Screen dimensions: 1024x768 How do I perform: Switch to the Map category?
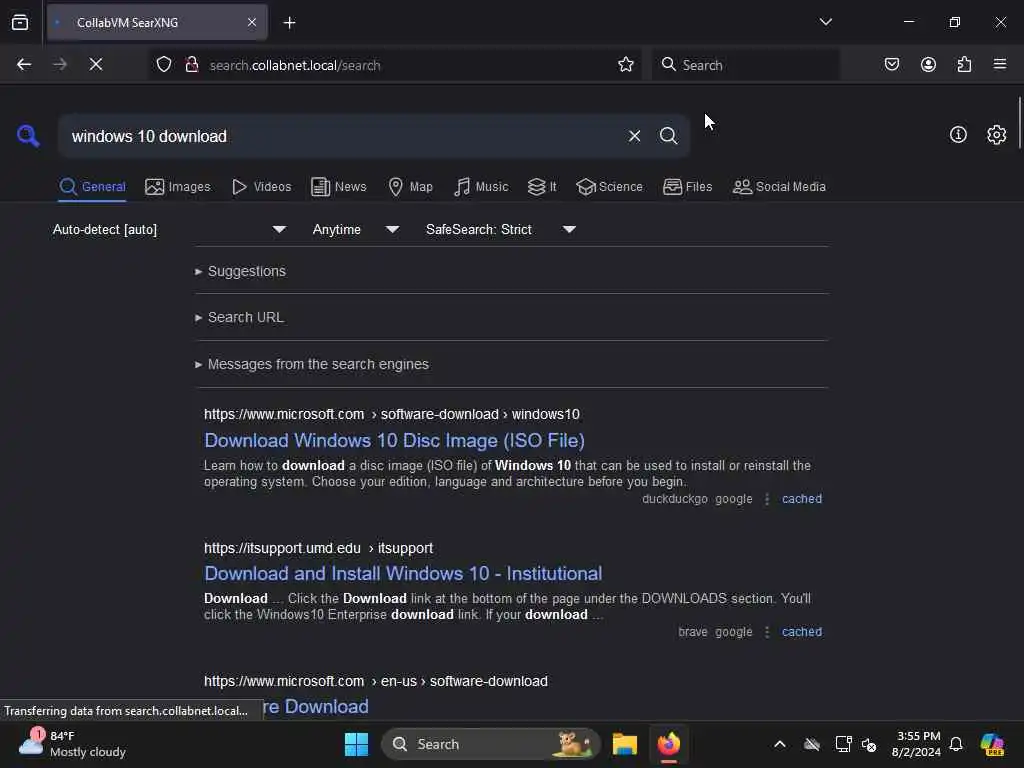click(x=410, y=187)
